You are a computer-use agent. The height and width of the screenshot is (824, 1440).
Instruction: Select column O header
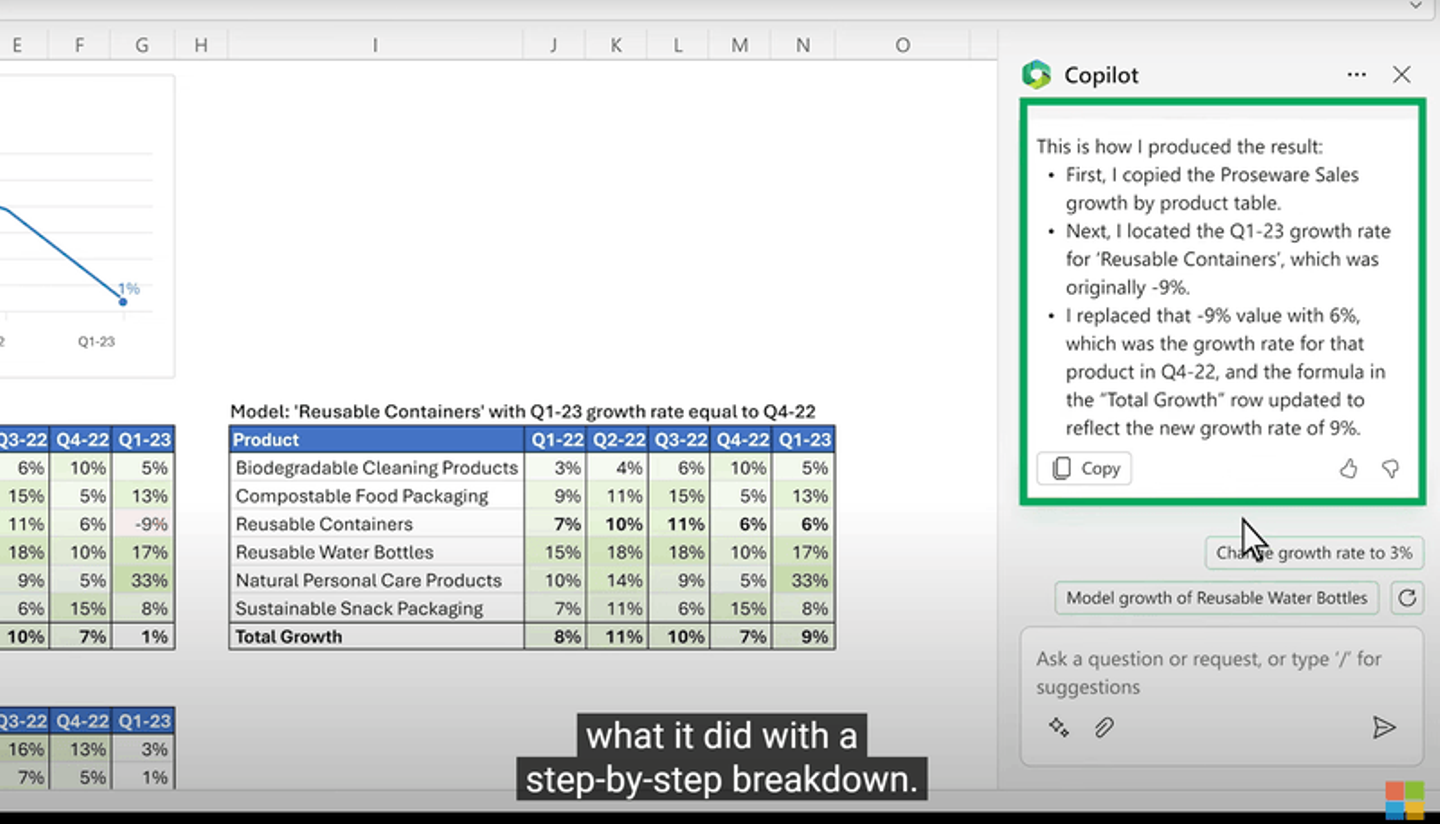pyautogui.click(x=902, y=45)
